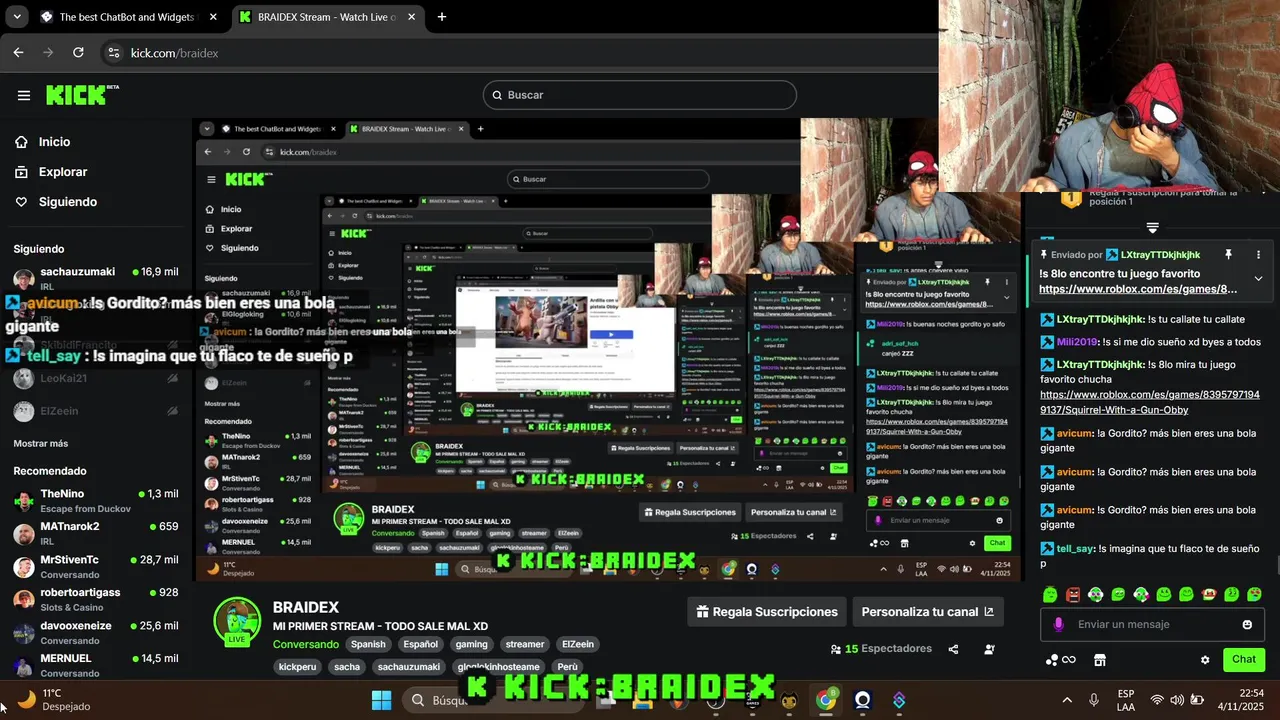
Task: Collapse the leaderboard panel above chat
Action: (1152, 228)
